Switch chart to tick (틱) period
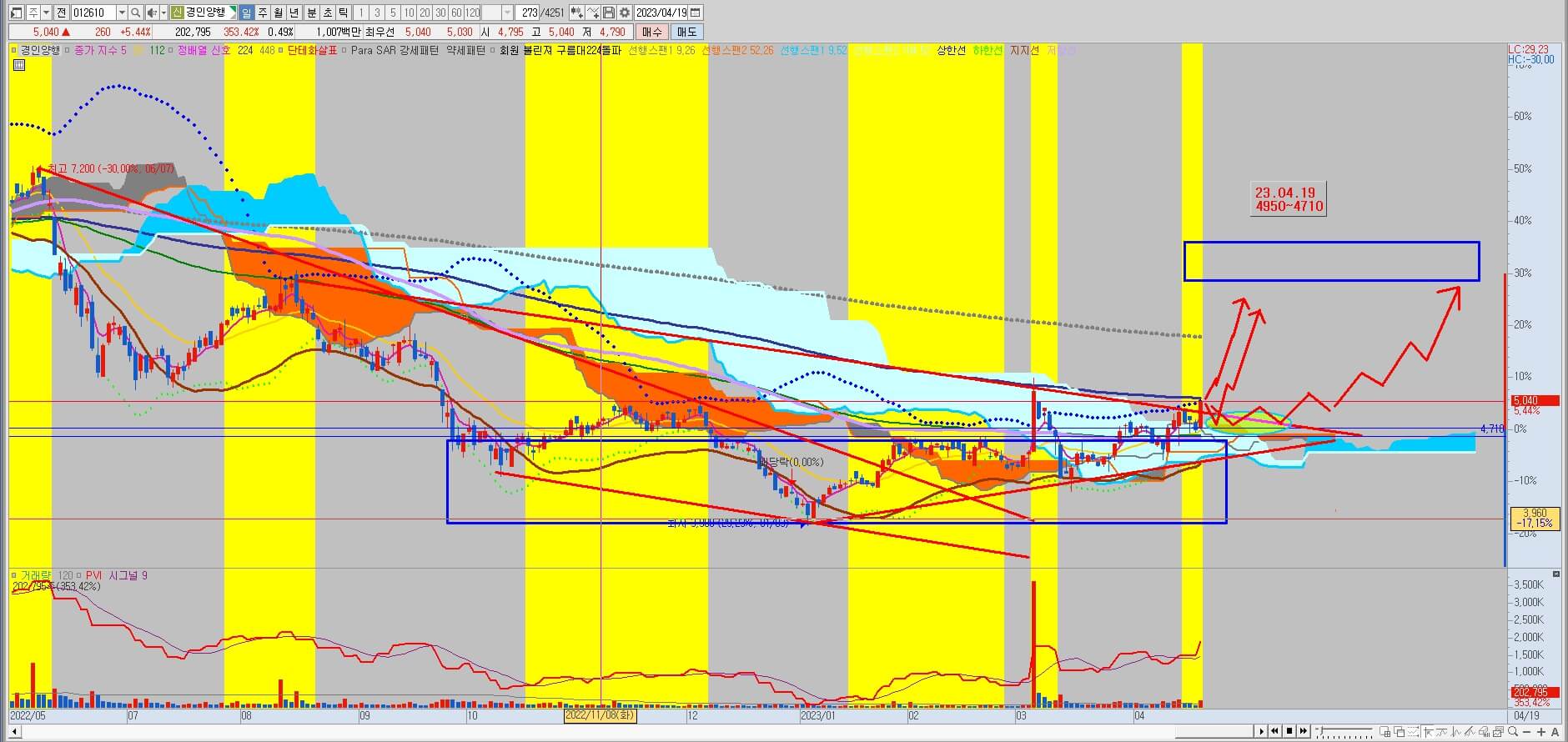The width and height of the screenshot is (1568, 742). tap(343, 13)
